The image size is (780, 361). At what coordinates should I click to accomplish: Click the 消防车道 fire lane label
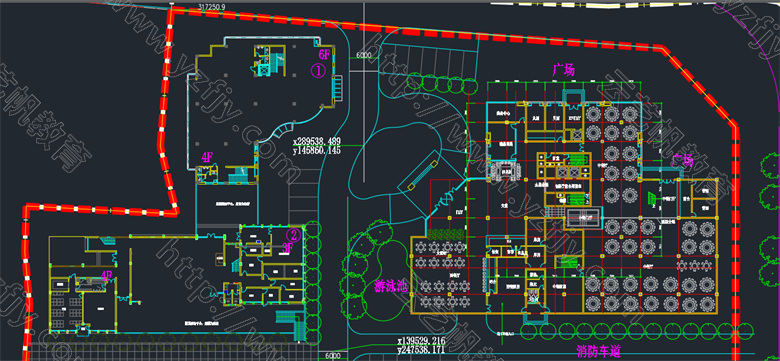[598, 352]
